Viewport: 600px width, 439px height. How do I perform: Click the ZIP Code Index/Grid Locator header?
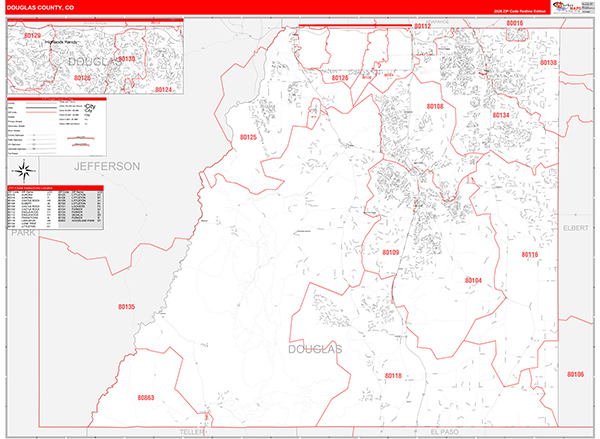click(x=55, y=188)
